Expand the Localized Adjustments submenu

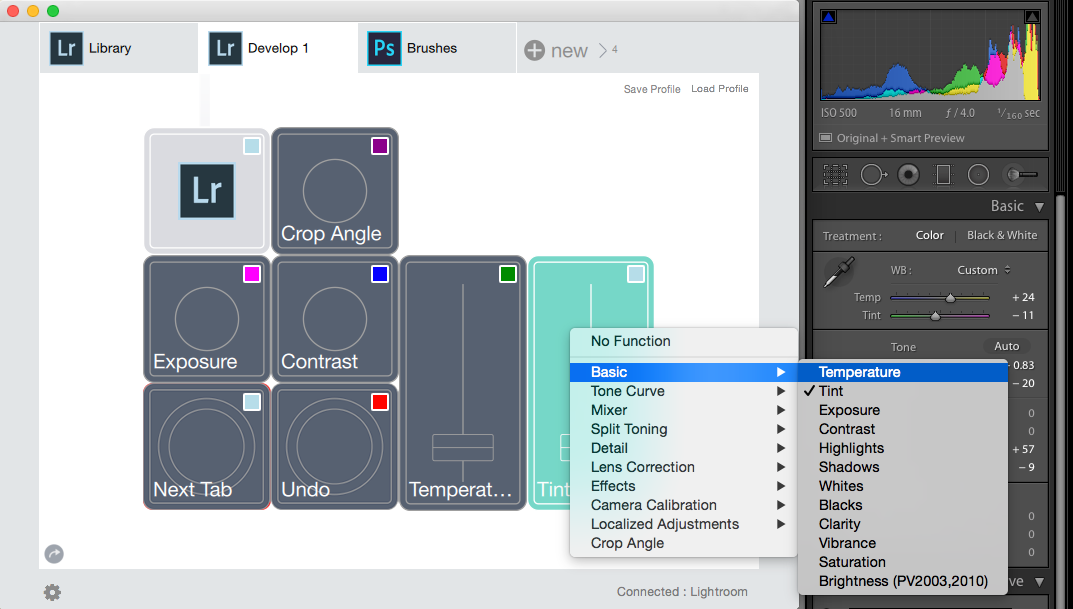click(x=684, y=524)
